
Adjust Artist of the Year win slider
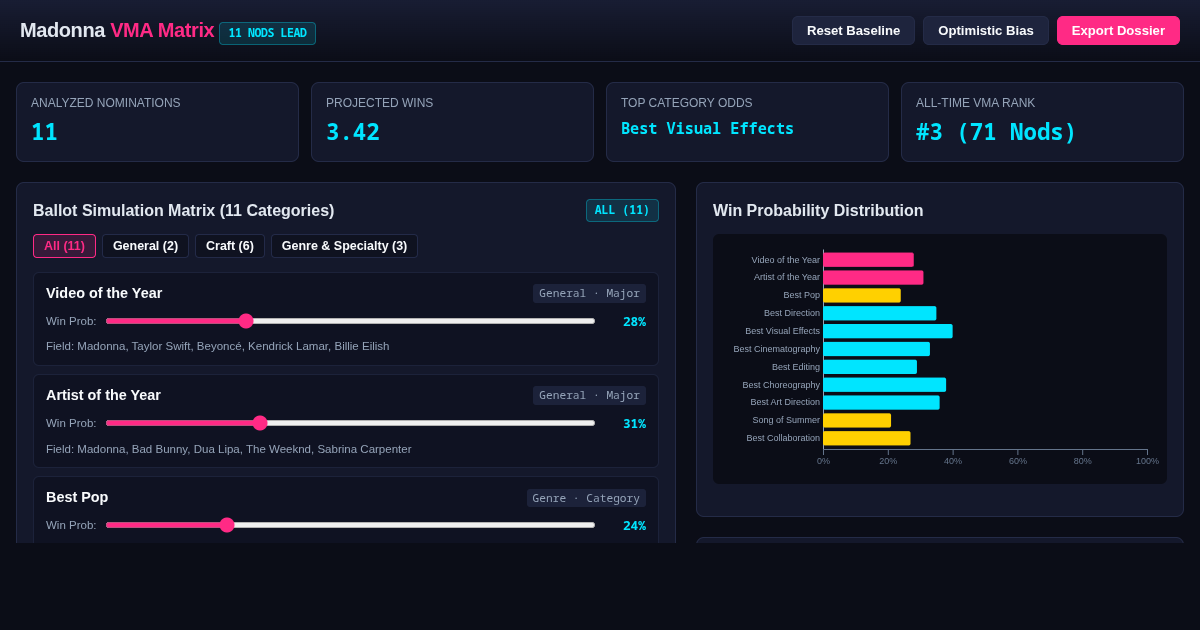tap(350, 423)
